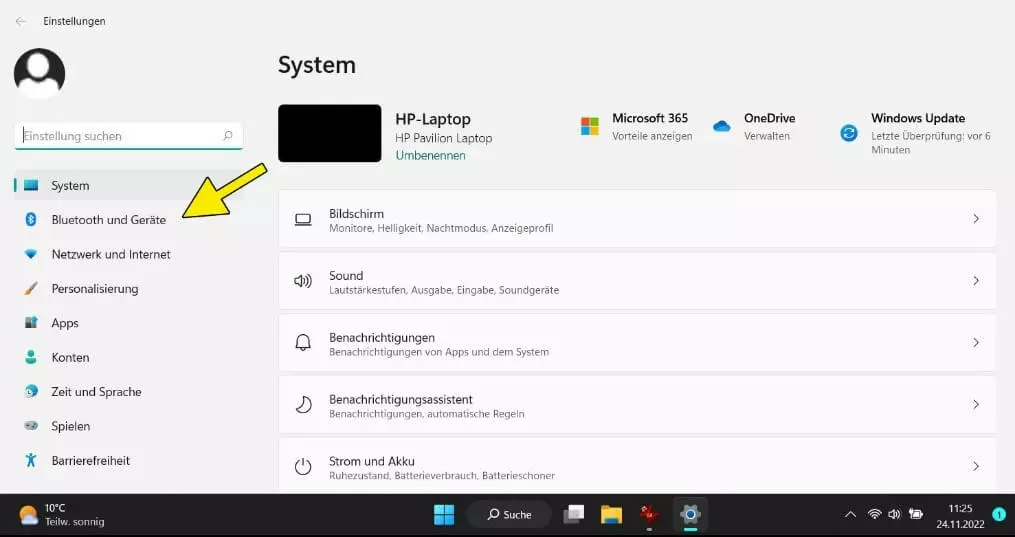Viewport: 1015px width, 537px height.
Task: Click the Zeit und Sprache globe icon
Action: [30, 391]
